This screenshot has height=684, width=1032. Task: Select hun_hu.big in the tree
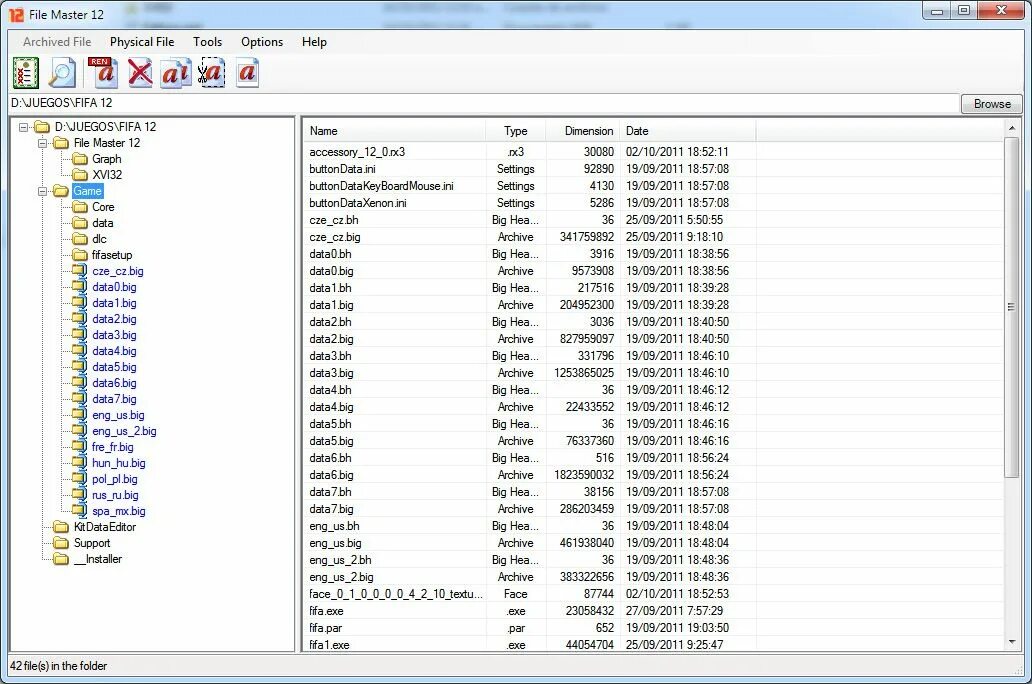point(119,463)
